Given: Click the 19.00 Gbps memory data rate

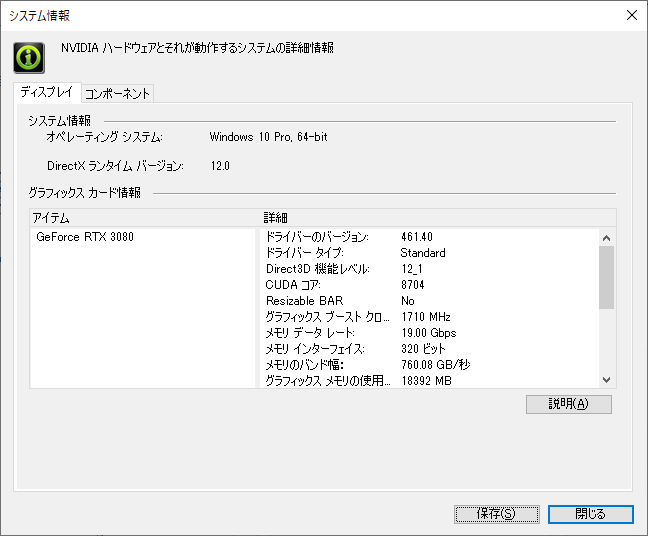Looking at the screenshot, I should click(x=429, y=333).
